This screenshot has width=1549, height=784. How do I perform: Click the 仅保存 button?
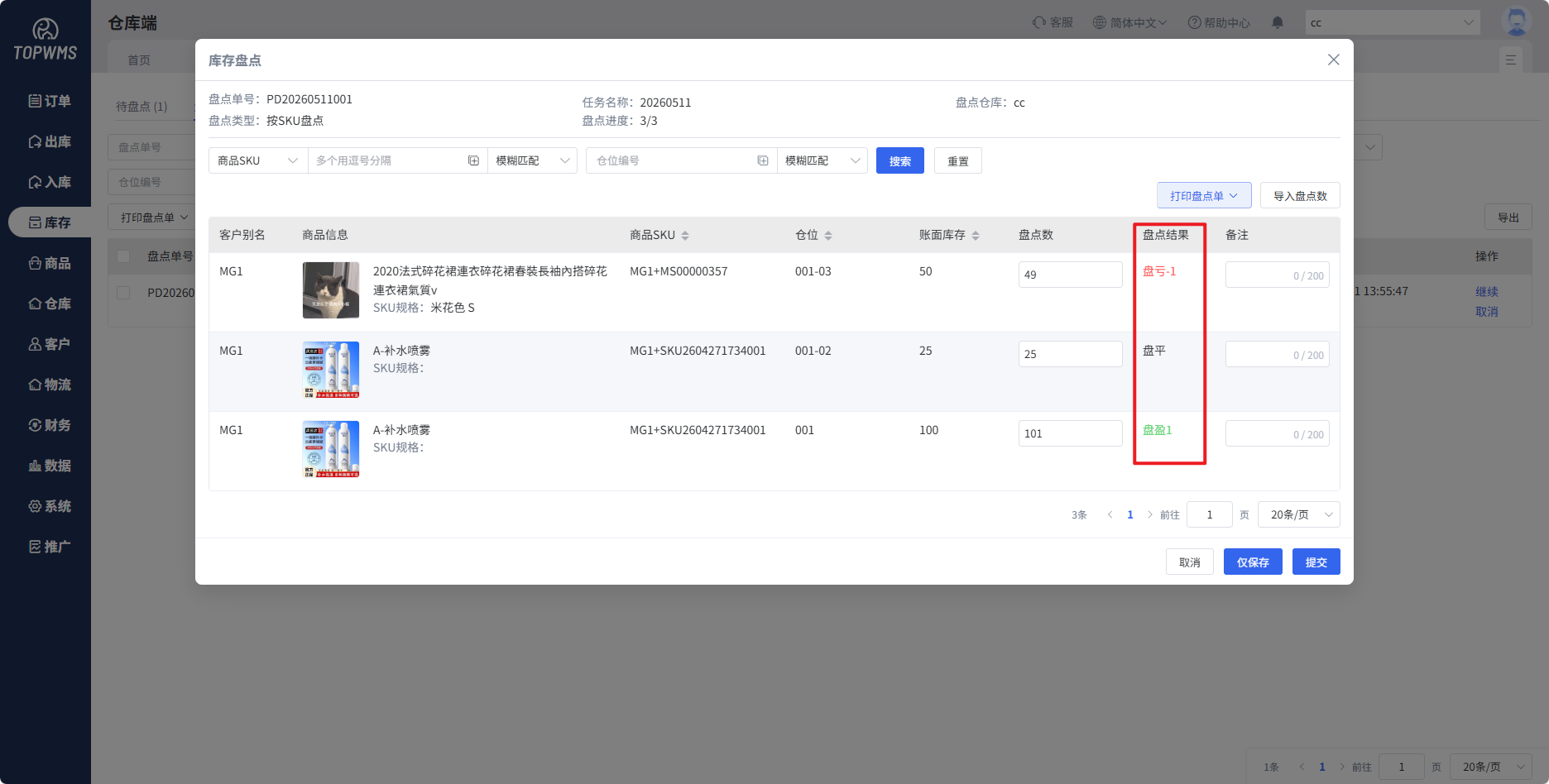tap(1253, 562)
